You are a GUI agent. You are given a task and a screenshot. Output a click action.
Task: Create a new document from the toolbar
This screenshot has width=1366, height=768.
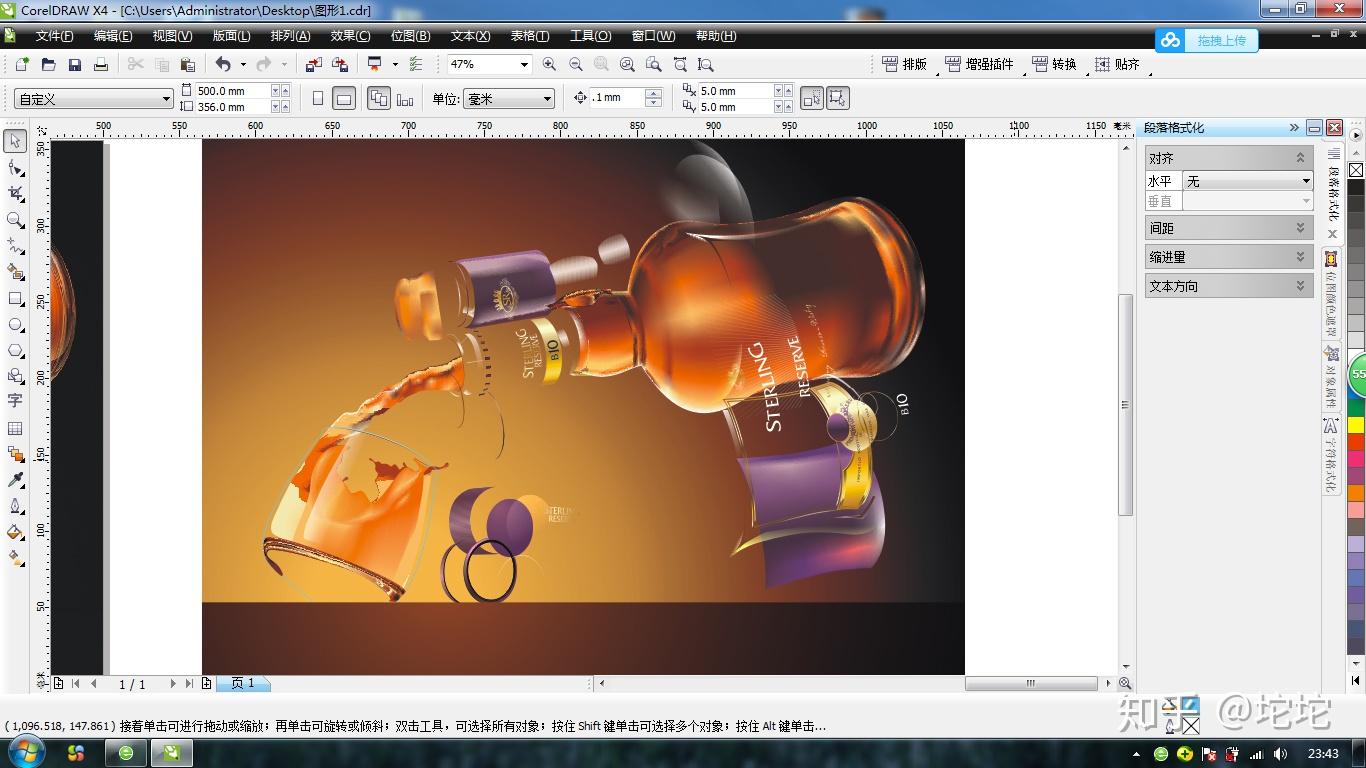pos(22,64)
